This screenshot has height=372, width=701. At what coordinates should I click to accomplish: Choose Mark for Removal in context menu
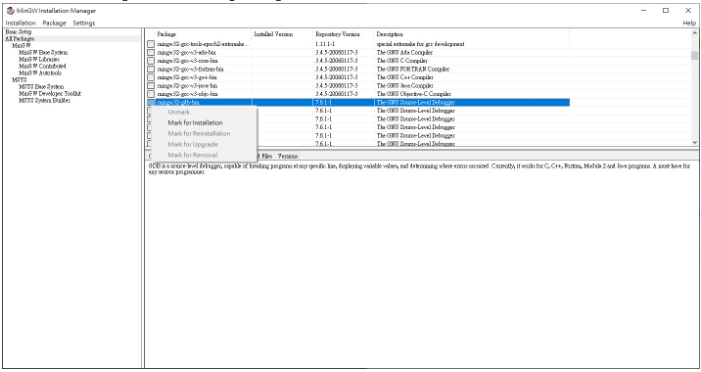coord(193,155)
